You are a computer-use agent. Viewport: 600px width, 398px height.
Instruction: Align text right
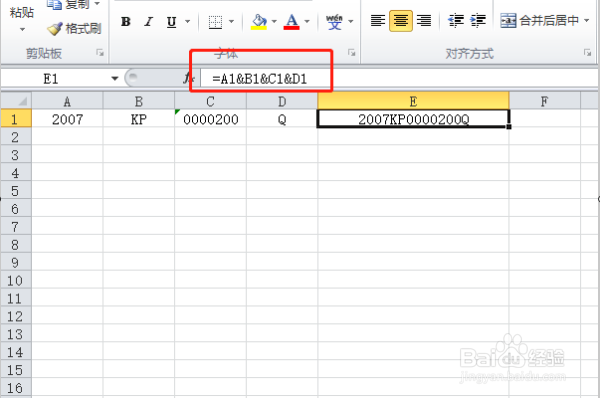(424, 21)
